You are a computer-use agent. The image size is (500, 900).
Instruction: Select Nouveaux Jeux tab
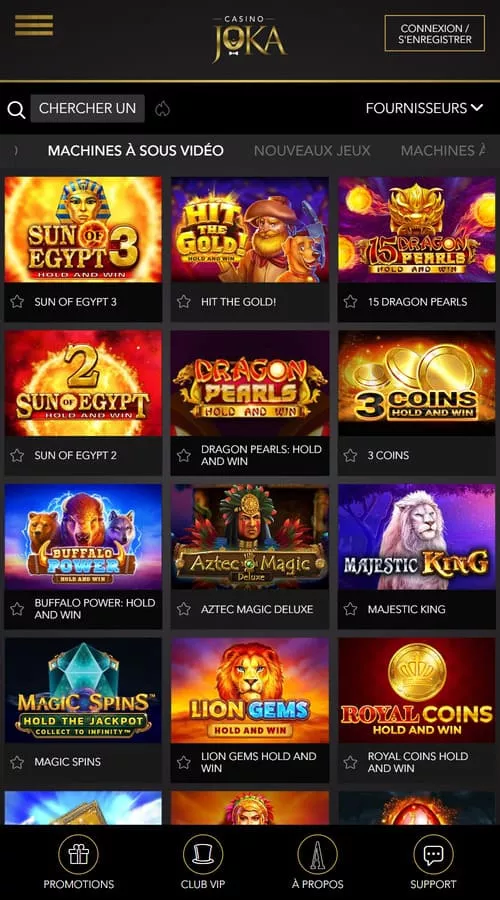click(312, 151)
